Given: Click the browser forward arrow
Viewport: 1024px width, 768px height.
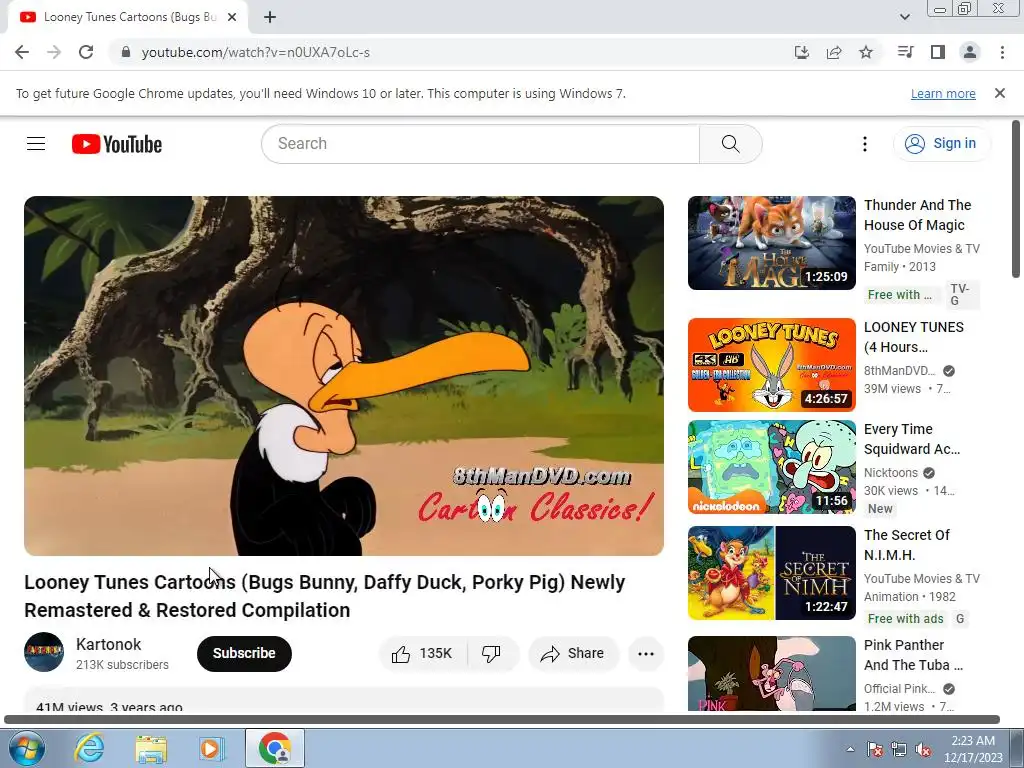Looking at the screenshot, I should (54, 52).
